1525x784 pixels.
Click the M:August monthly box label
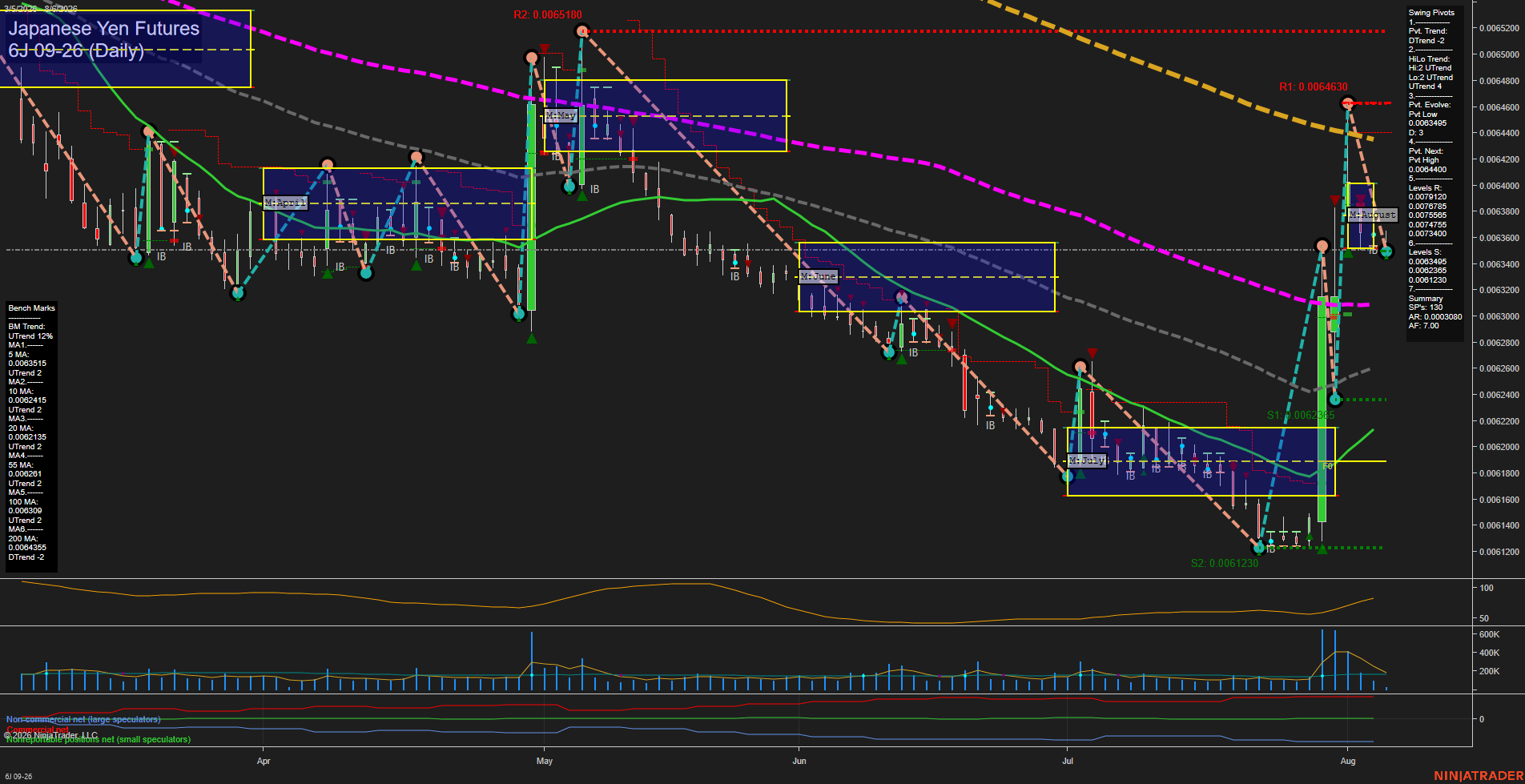click(x=1372, y=215)
